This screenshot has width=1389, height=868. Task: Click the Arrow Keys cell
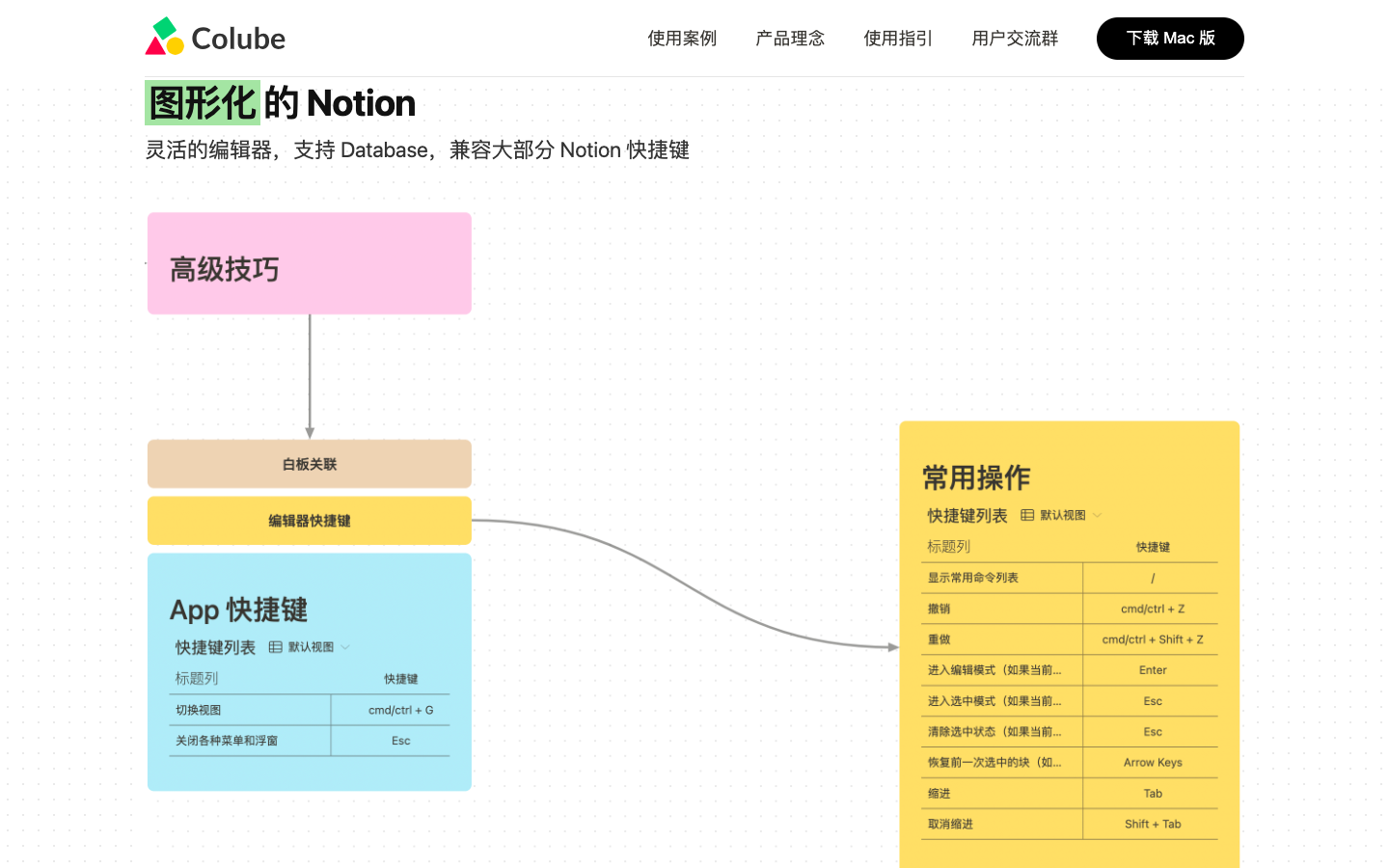point(1153,762)
